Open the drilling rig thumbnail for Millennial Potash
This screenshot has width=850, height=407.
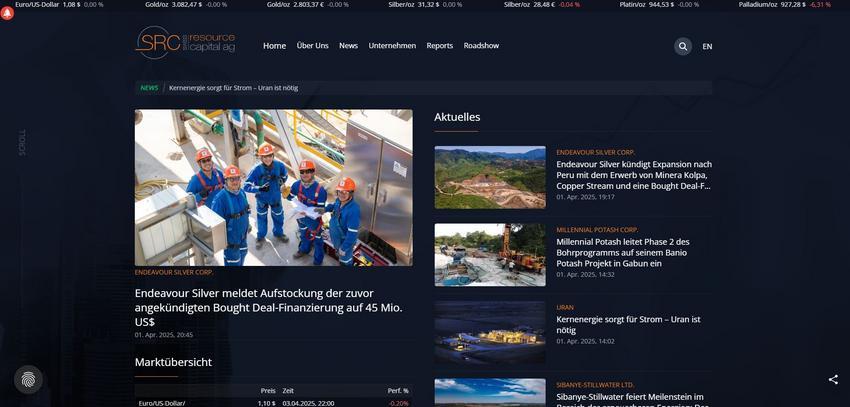(x=490, y=255)
